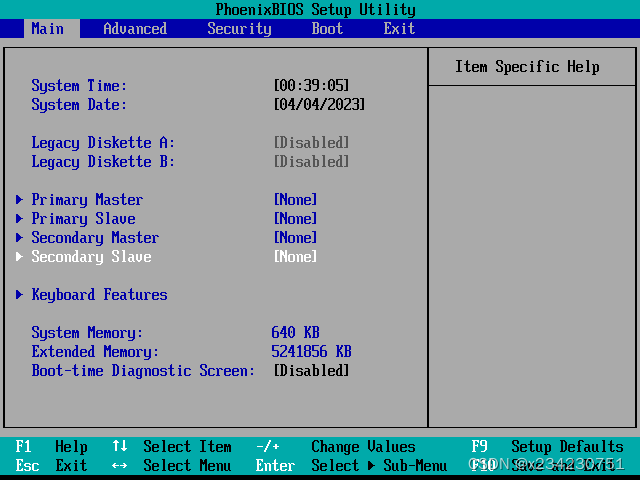Click Primary Slave None value
The width and height of the screenshot is (640, 480).
pyautogui.click(x=296, y=218)
